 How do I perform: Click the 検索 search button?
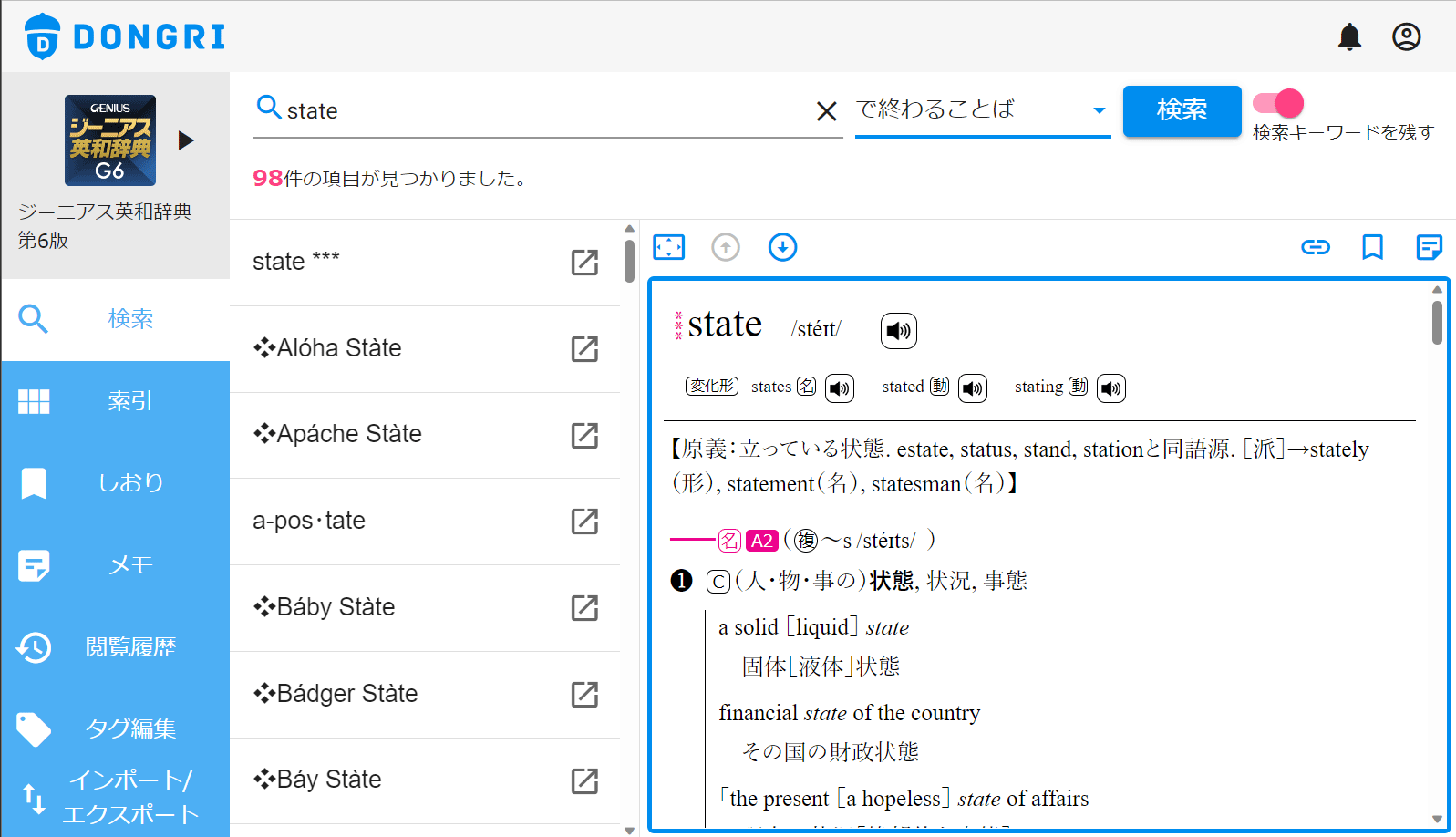(x=1182, y=110)
